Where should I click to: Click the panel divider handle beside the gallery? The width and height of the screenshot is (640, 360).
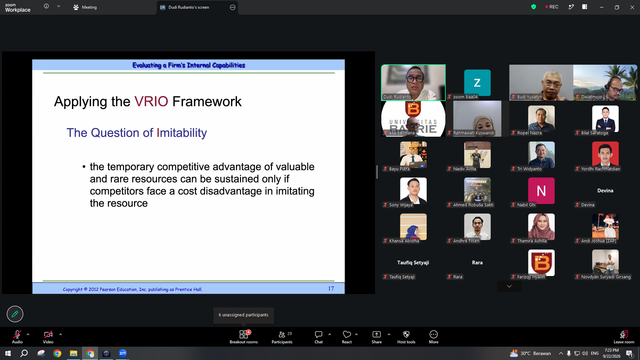tap(376, 172)
